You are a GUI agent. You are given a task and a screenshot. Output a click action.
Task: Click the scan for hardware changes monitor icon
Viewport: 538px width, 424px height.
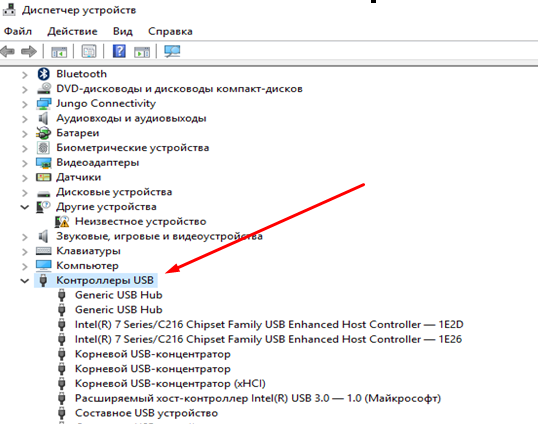pos(172,51)
